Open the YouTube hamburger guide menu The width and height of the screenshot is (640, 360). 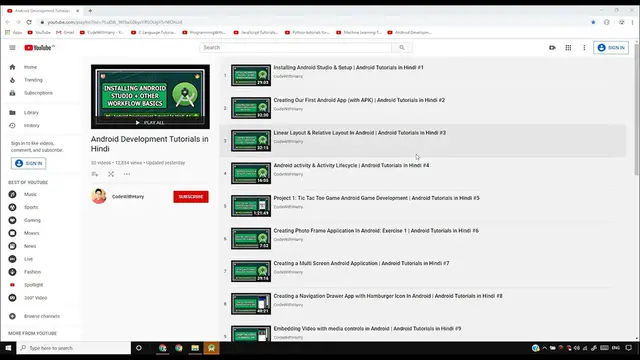[x=12, y=48]
